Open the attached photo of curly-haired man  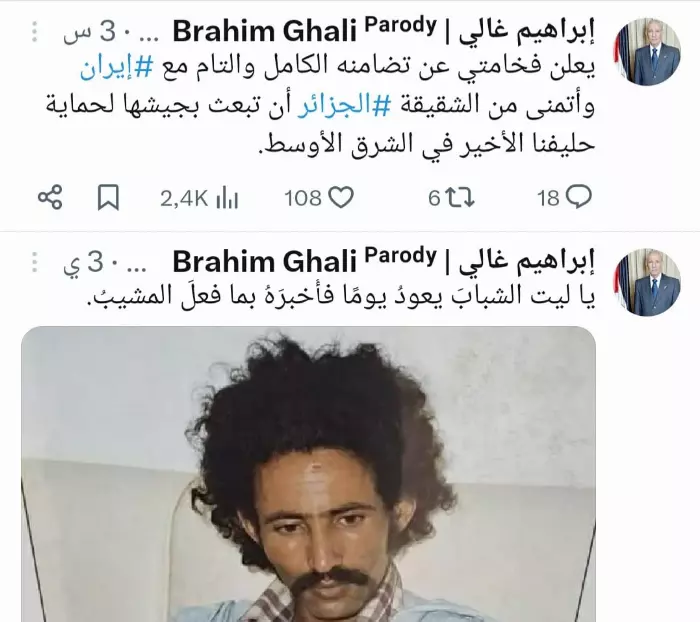tap(308, 474)
